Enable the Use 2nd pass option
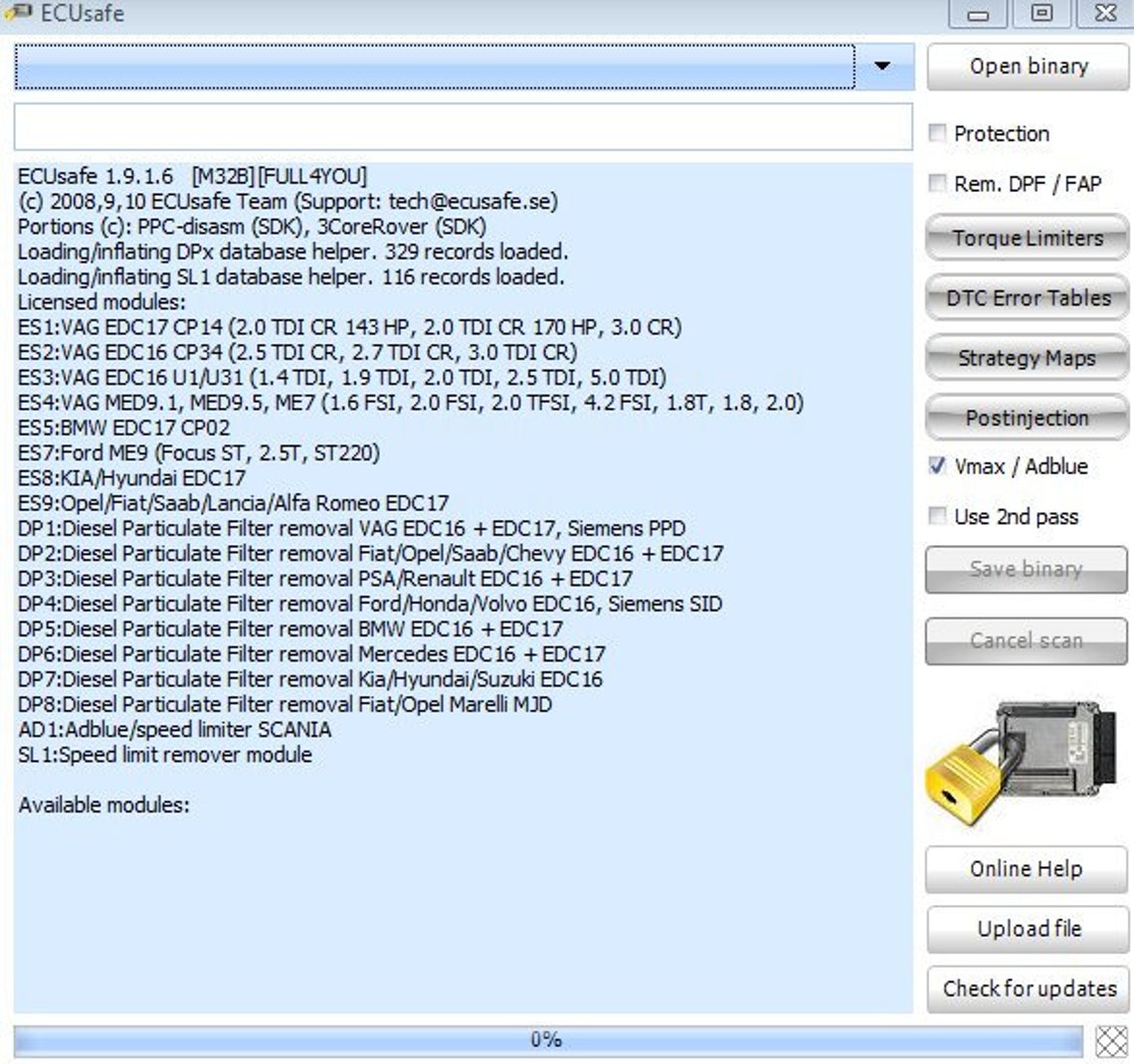The width and height of the screenshot is (1134, 1064). pyautogui.click(x=936, y=516)
